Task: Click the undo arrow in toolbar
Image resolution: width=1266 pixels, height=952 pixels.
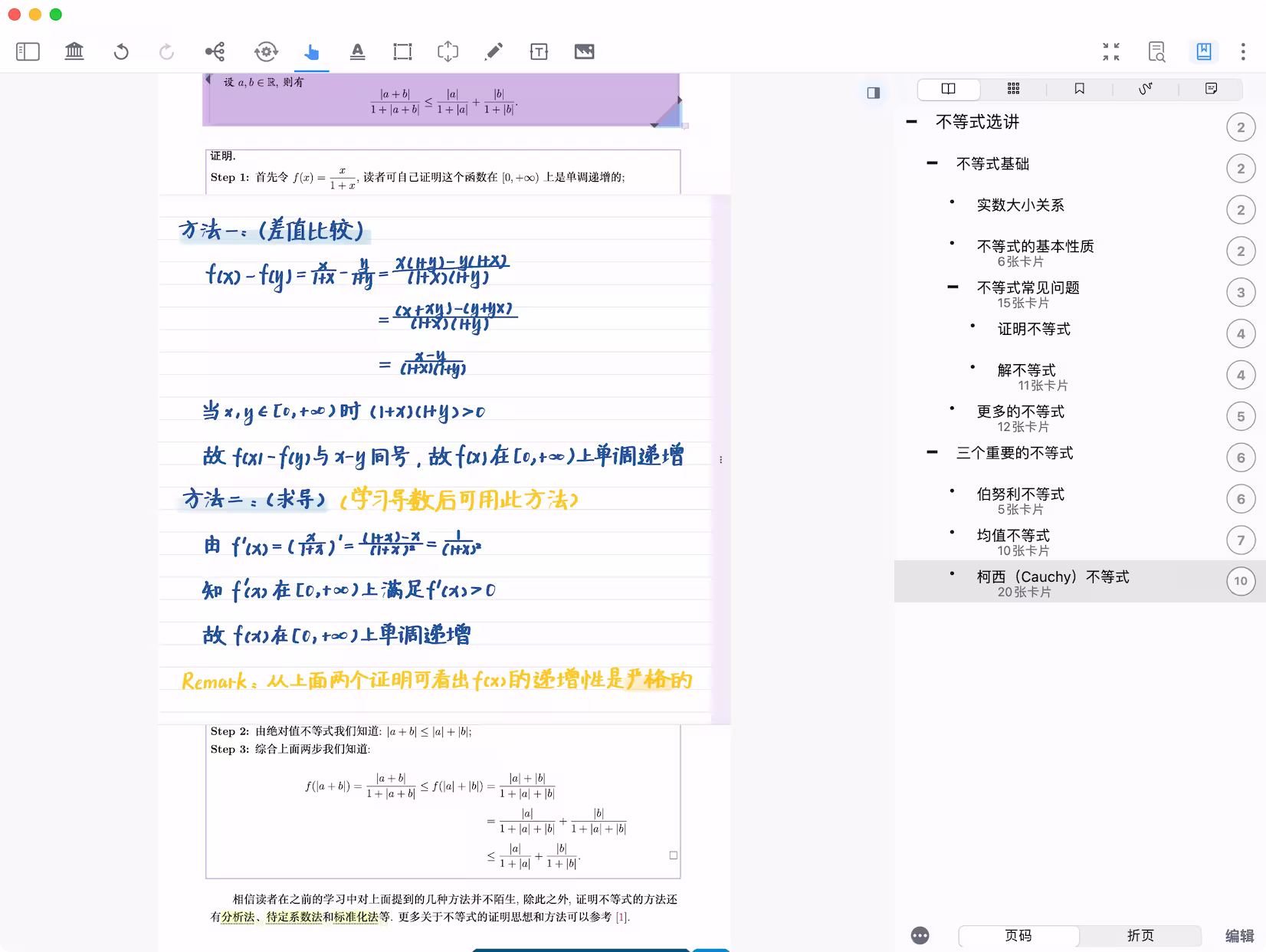Action: (x=121, y=51)
